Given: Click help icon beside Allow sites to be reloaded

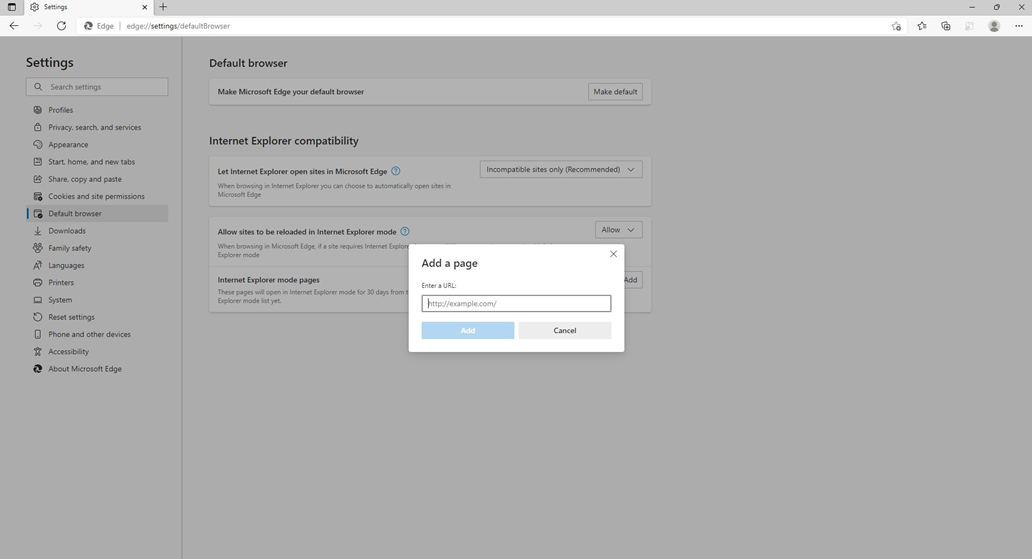Looking at the screenshot, I should (x=405, y=231).
